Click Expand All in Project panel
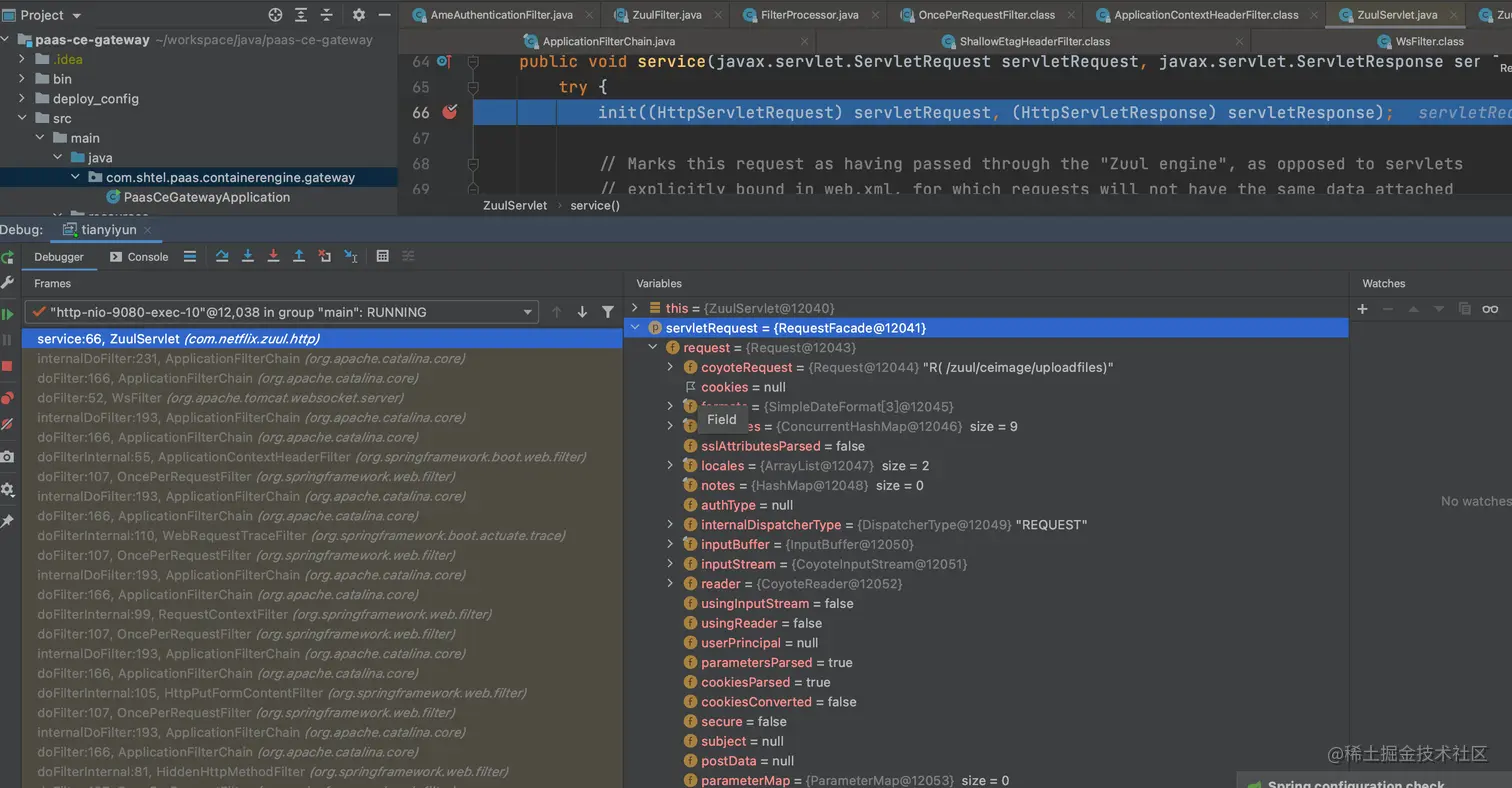 pyautogui.click(x=302, y=15)
